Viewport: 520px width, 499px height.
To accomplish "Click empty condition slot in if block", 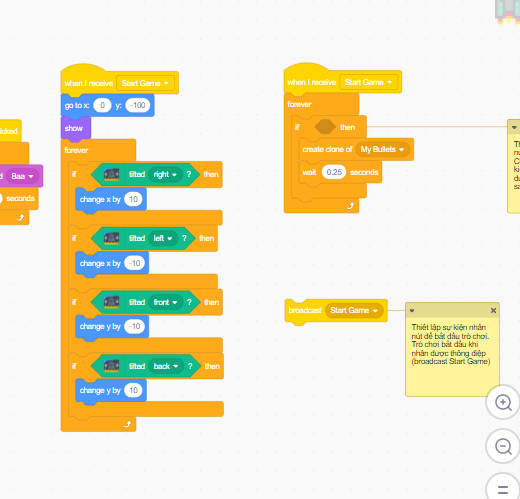I will point(325,127).
